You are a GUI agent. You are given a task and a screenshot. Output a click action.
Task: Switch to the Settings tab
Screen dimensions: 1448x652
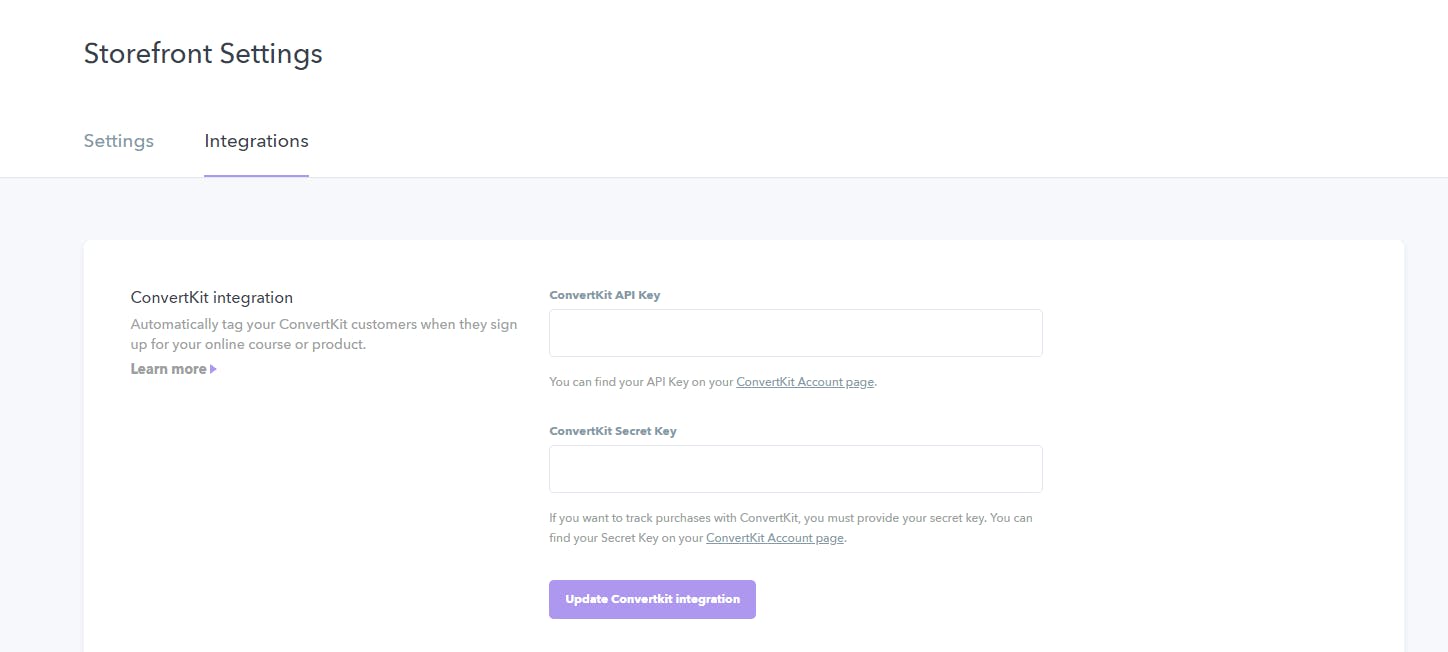point(118,141)
